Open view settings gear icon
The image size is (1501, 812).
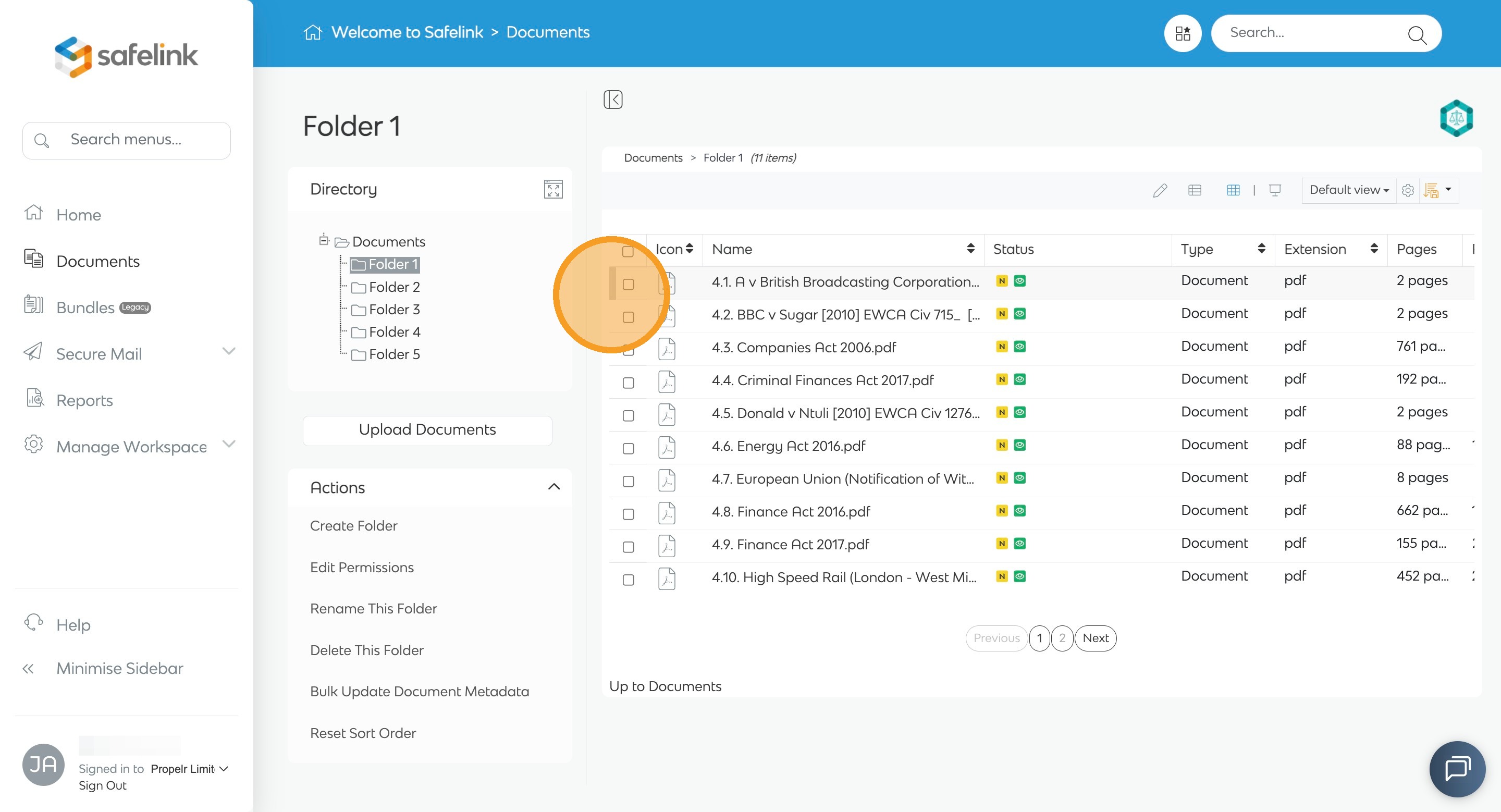(1408, 190)
